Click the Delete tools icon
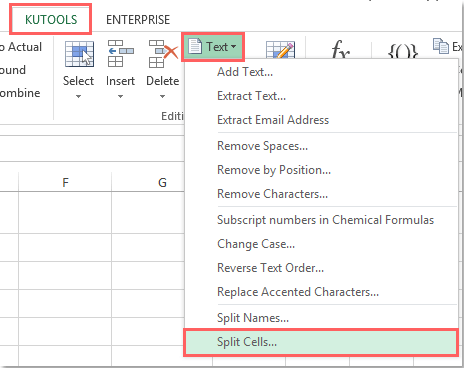Viewport: 464px width, 368px height. [163, 54]
